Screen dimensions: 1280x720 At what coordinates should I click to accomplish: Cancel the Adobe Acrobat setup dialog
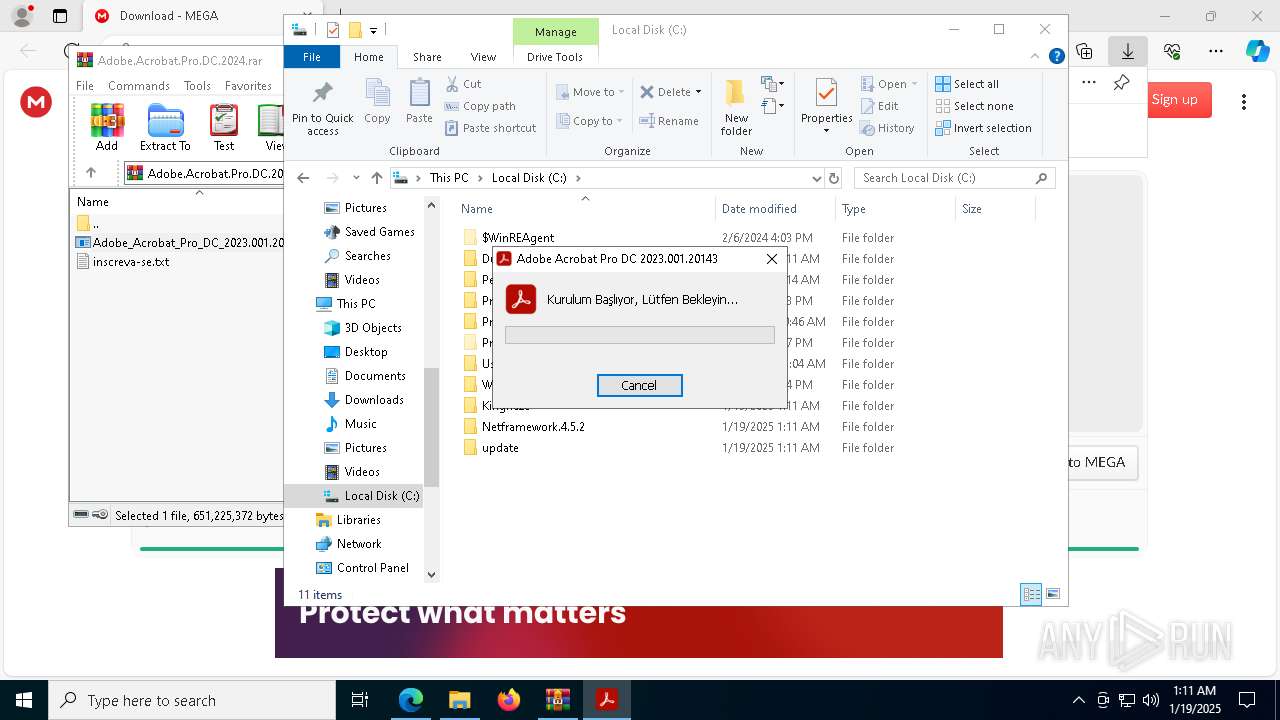point(639,385)
